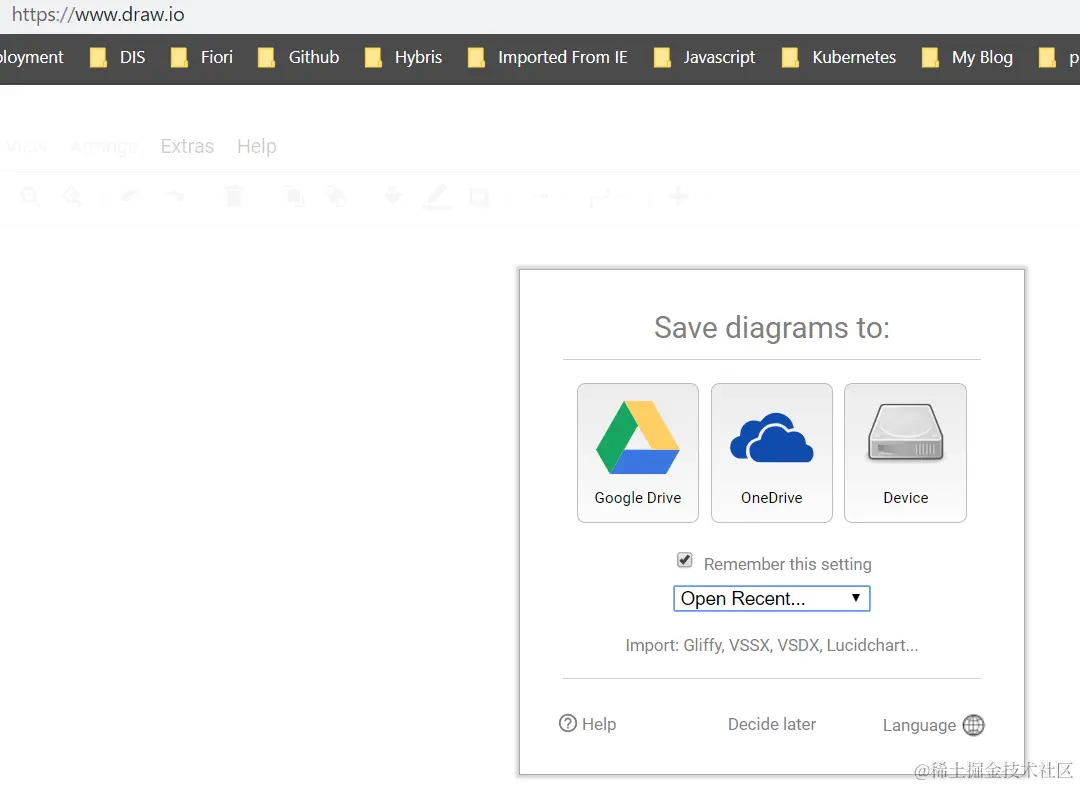The height and width of the screenshot is (787, 1080).
Task: Click the faded undo arrow icon
Action: click(x=130, y=197)
